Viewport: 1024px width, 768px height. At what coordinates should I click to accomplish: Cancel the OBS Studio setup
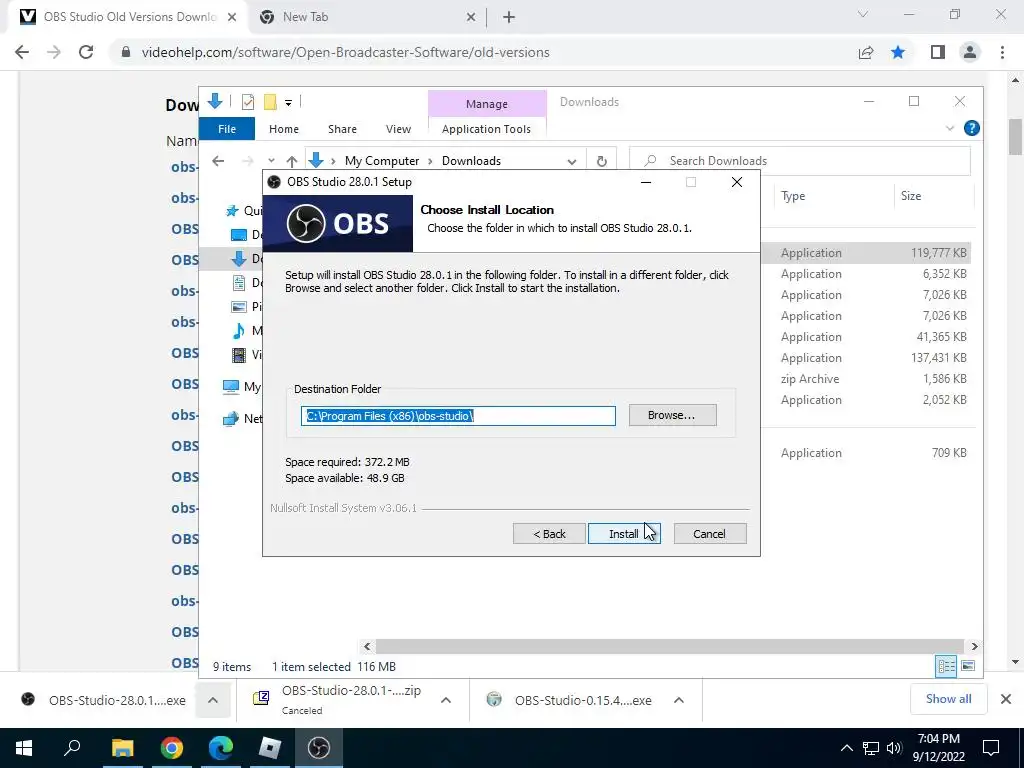[709, 534]
